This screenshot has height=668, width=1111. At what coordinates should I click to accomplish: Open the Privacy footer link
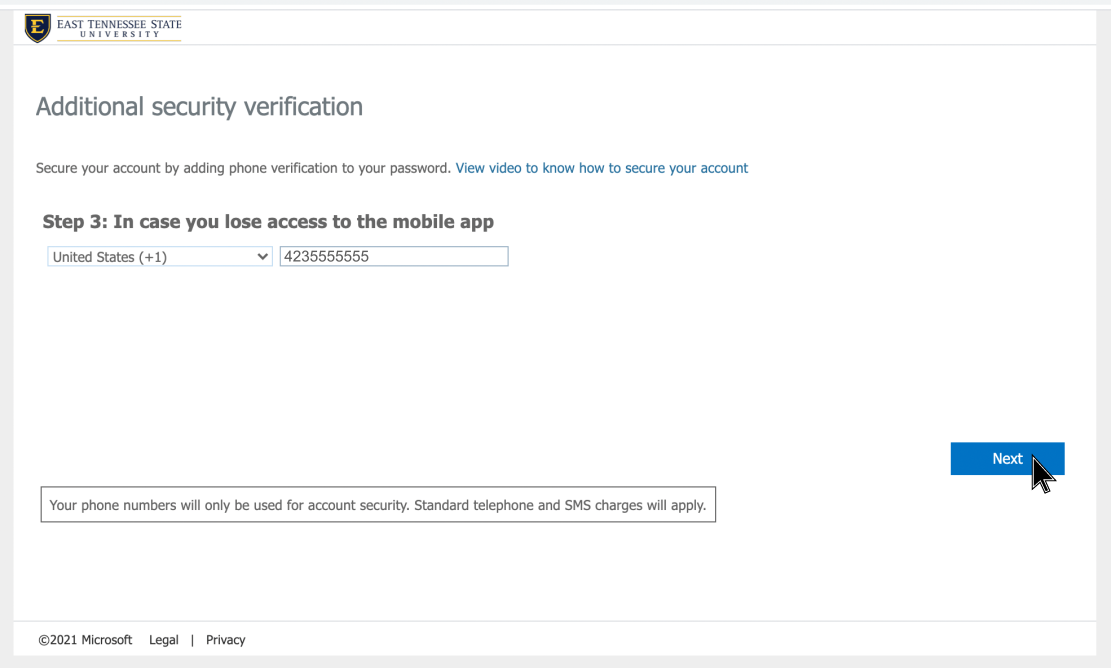pyautogui.click(x=225, y=640)
